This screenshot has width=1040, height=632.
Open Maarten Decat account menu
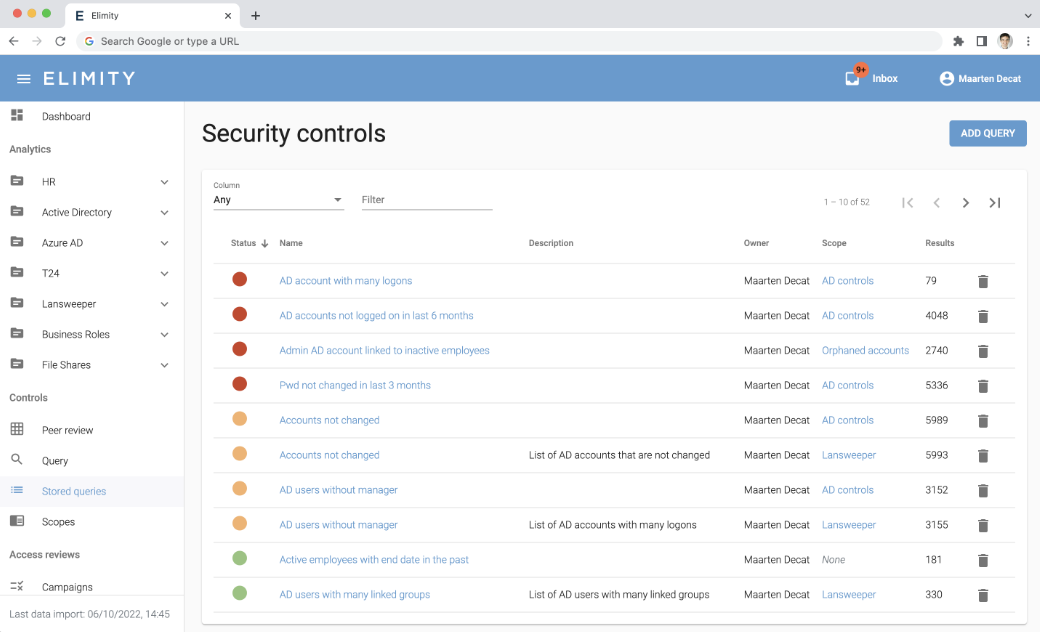pos(980,78)
